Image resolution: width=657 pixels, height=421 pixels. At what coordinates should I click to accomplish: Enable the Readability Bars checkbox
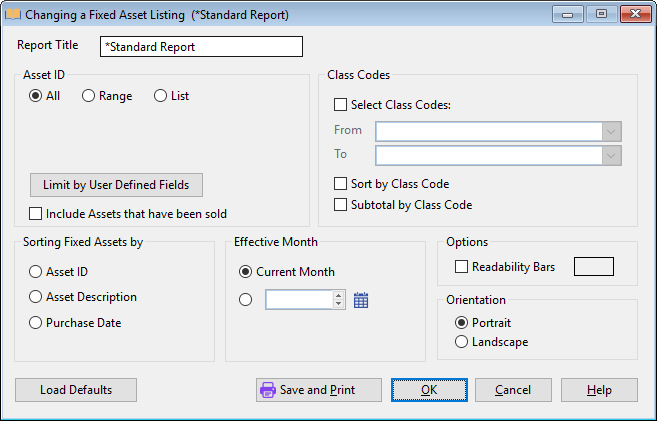(462, 267)
